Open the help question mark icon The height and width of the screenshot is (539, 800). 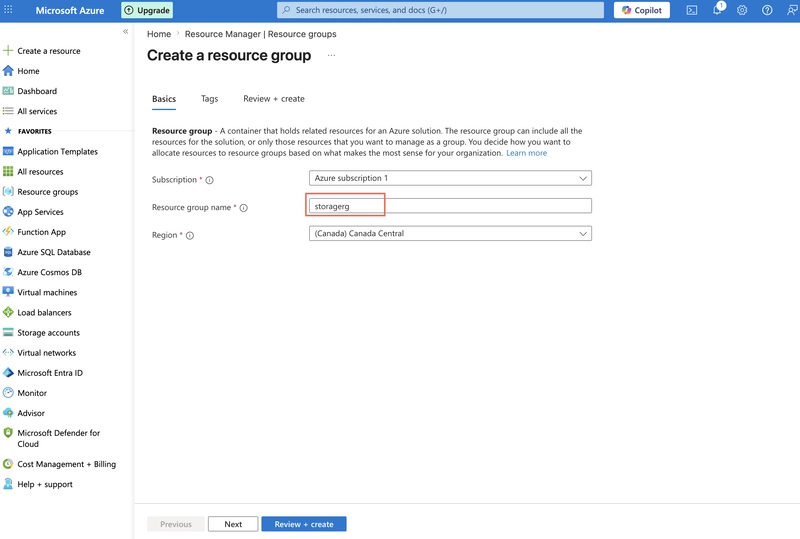click(x=767, y=10)
